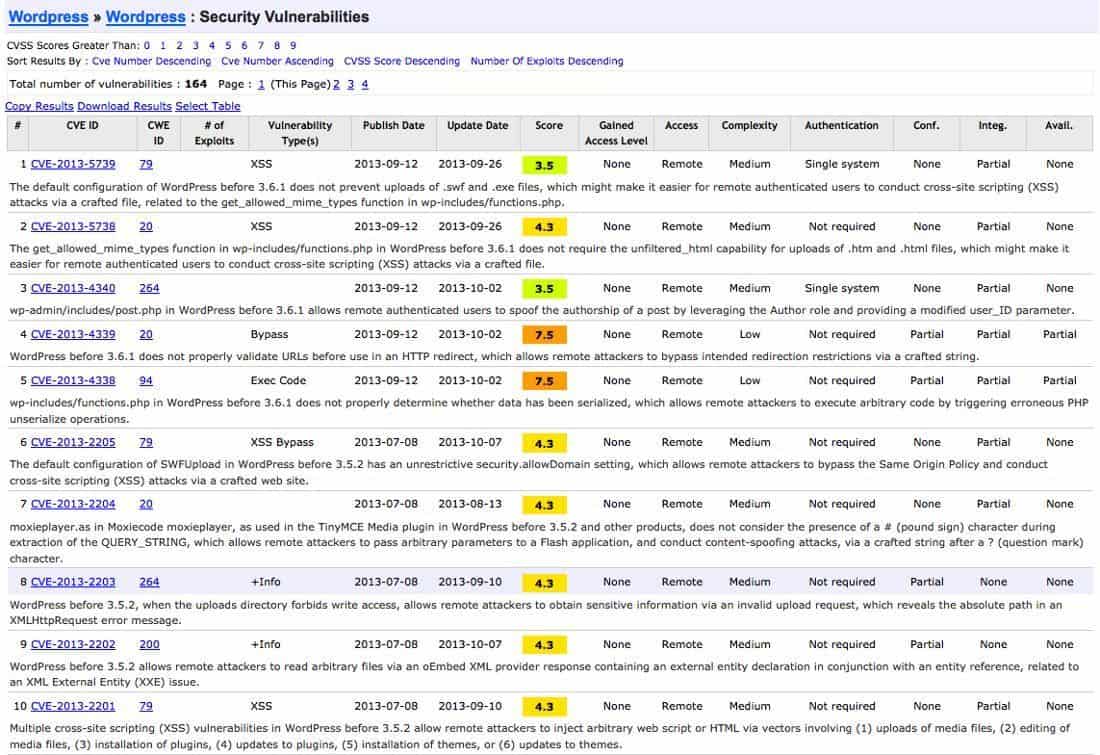Click the CWE ID column header
The image size is (1100, 755).
coord(159,133)
